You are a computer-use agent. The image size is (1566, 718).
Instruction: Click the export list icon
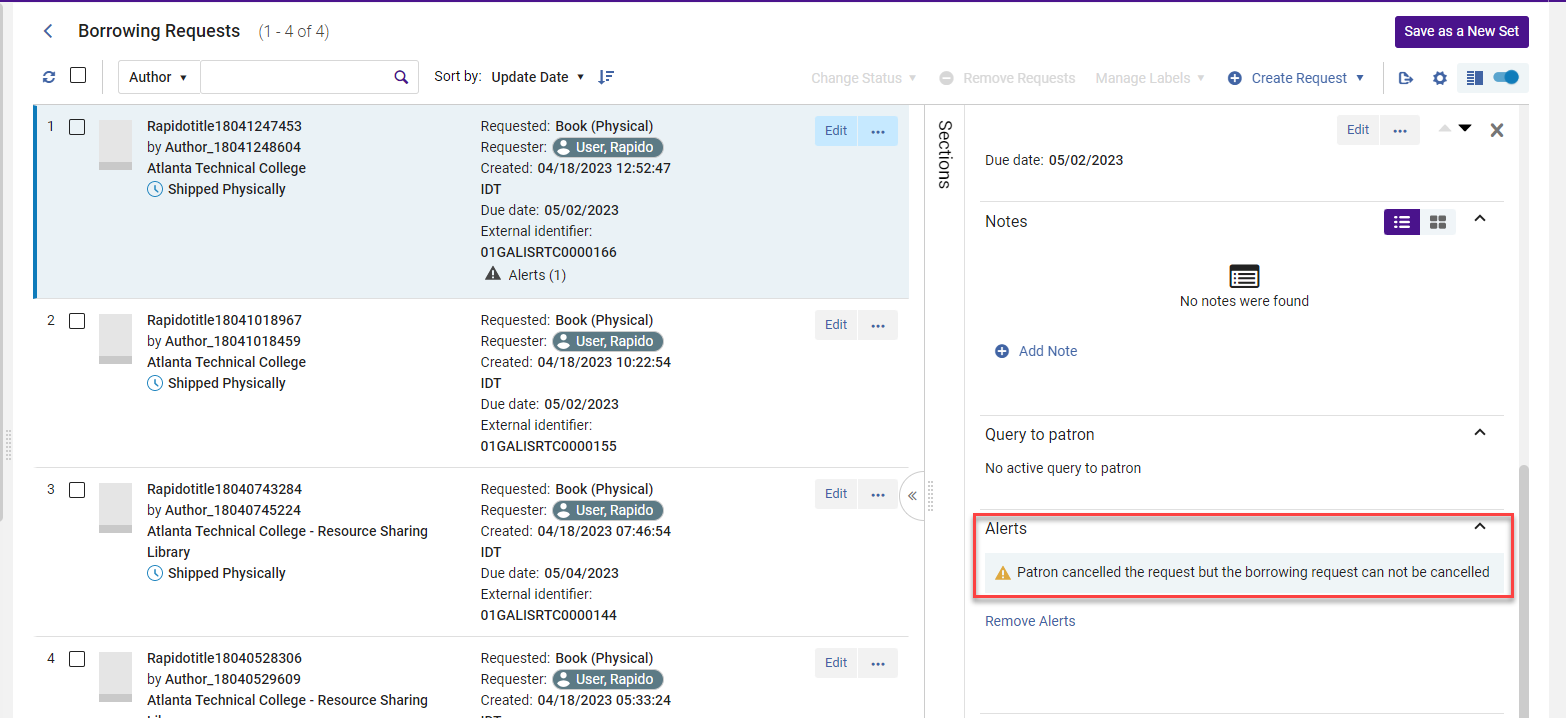(1406, 78)
